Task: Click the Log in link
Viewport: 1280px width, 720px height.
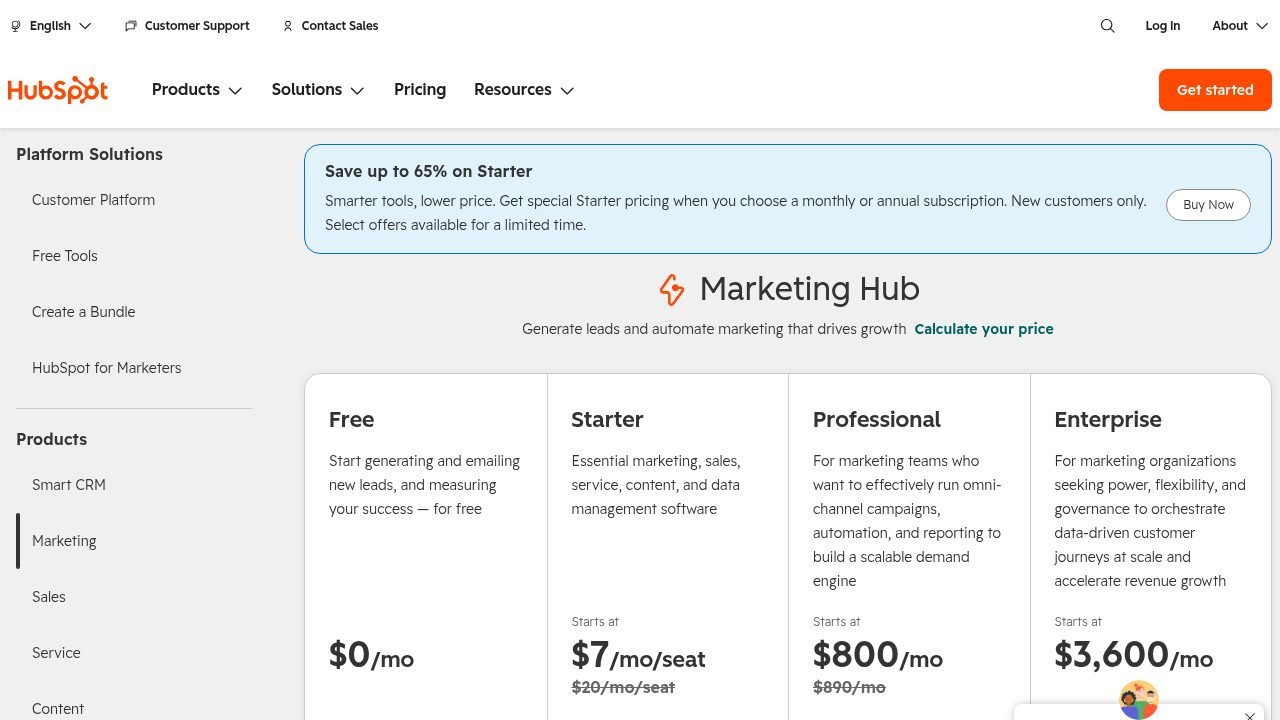Action: coord(1162,26)
